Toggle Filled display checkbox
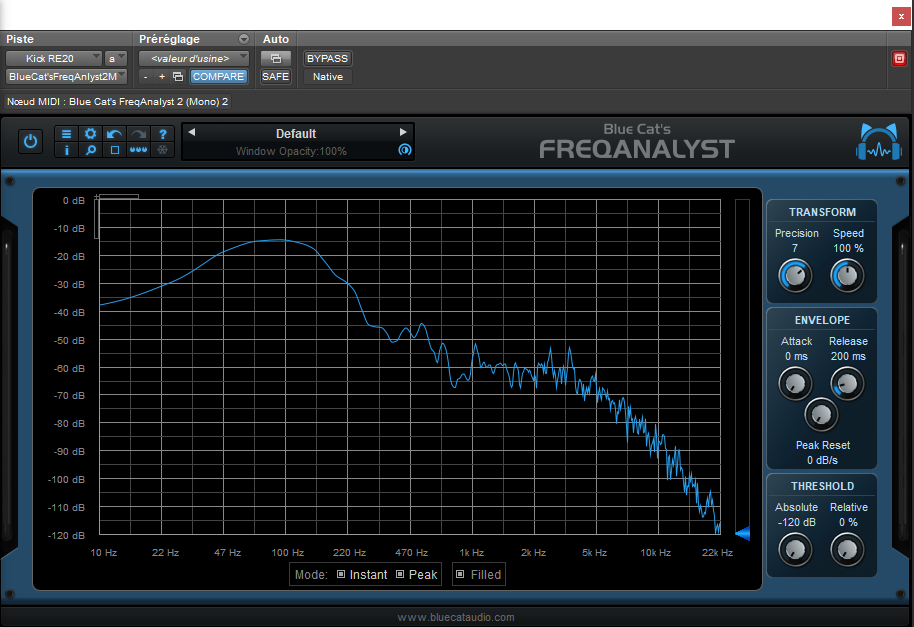Image resolution: width=914 pixels, height=627 pixels. pyautogui.click(x=460, y=574)
